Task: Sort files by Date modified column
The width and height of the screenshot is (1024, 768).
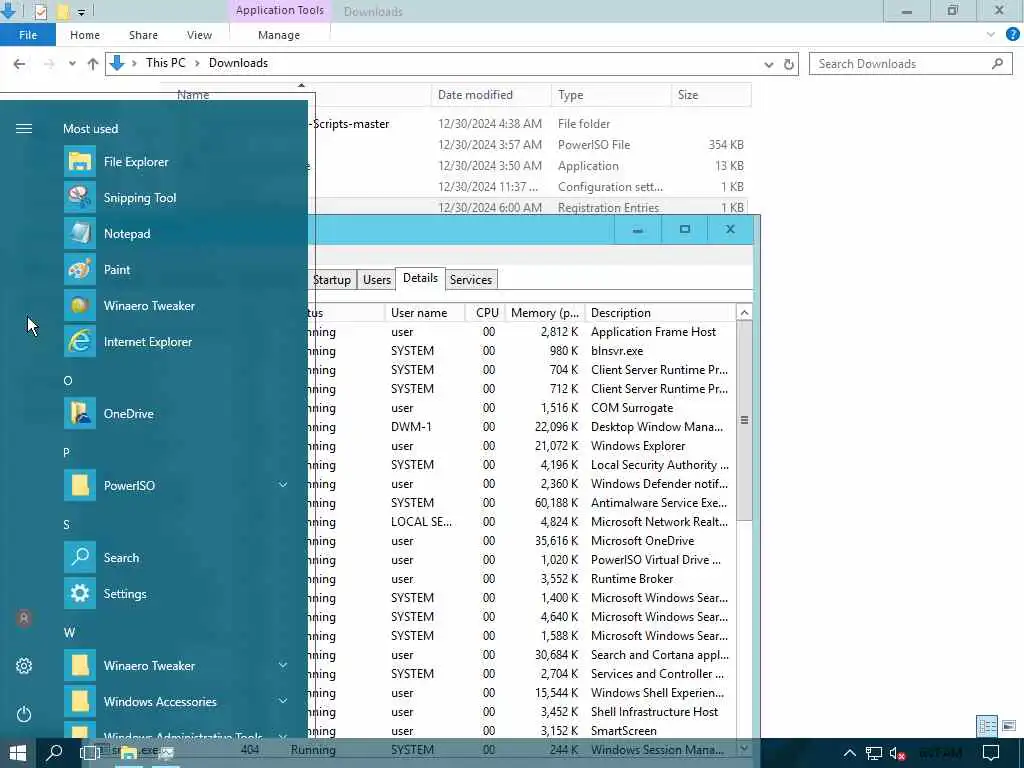Action: [490, 95]
